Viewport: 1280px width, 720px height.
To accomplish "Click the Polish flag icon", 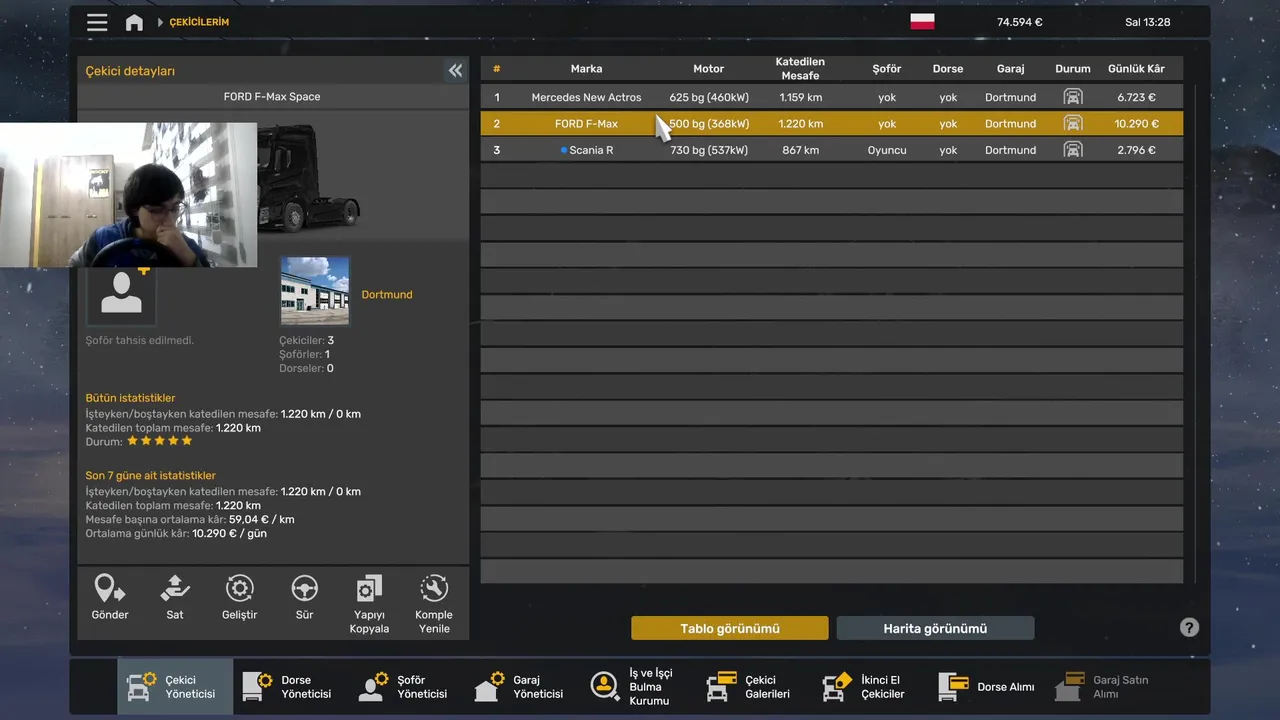I will coord(922,21).
